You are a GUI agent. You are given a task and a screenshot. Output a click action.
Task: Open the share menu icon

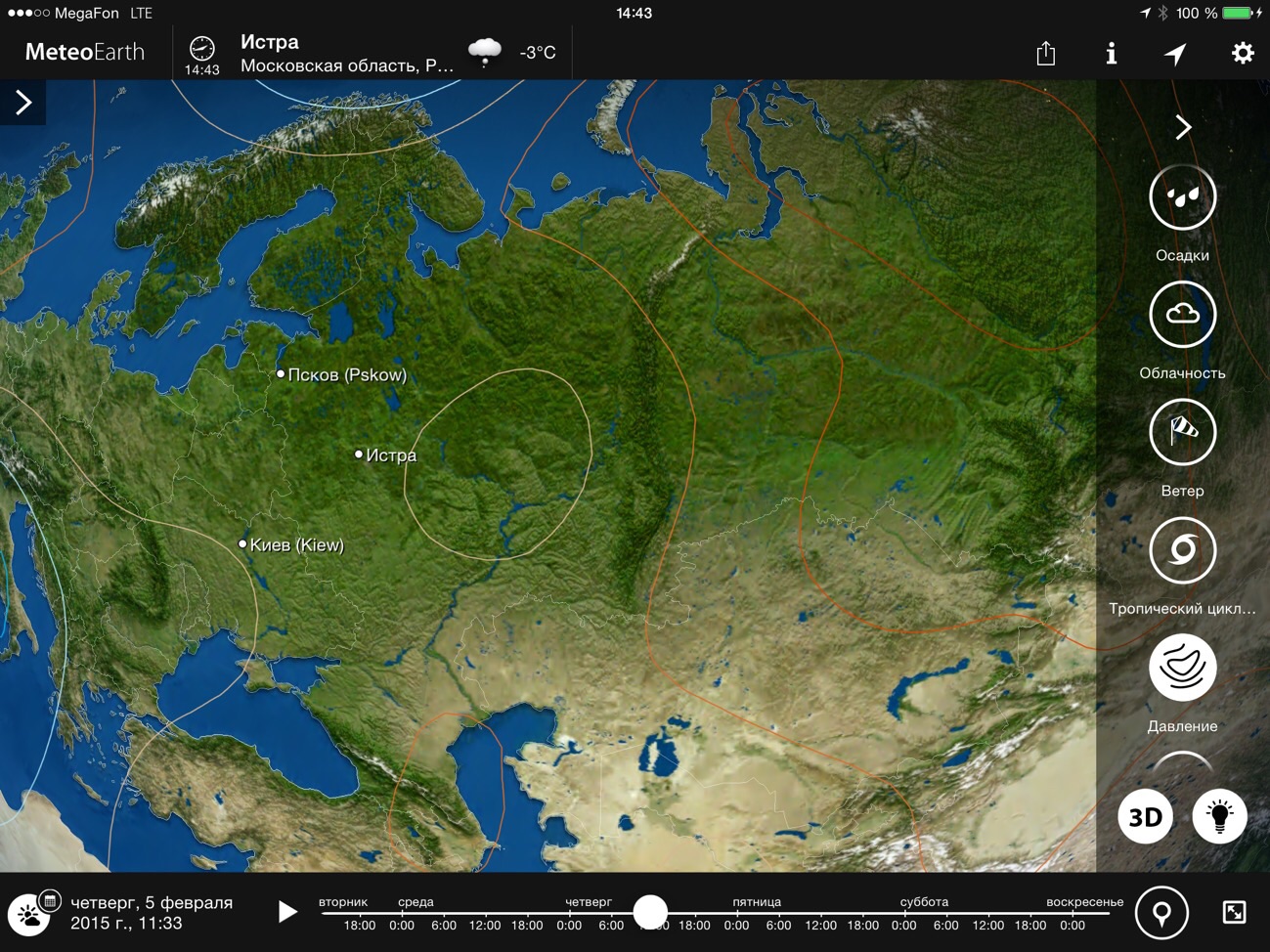(1045, 53)
